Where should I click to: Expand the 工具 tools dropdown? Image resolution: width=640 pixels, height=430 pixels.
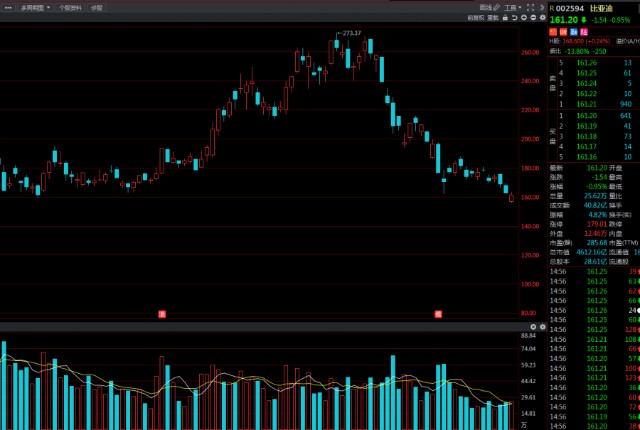(513, 7)
